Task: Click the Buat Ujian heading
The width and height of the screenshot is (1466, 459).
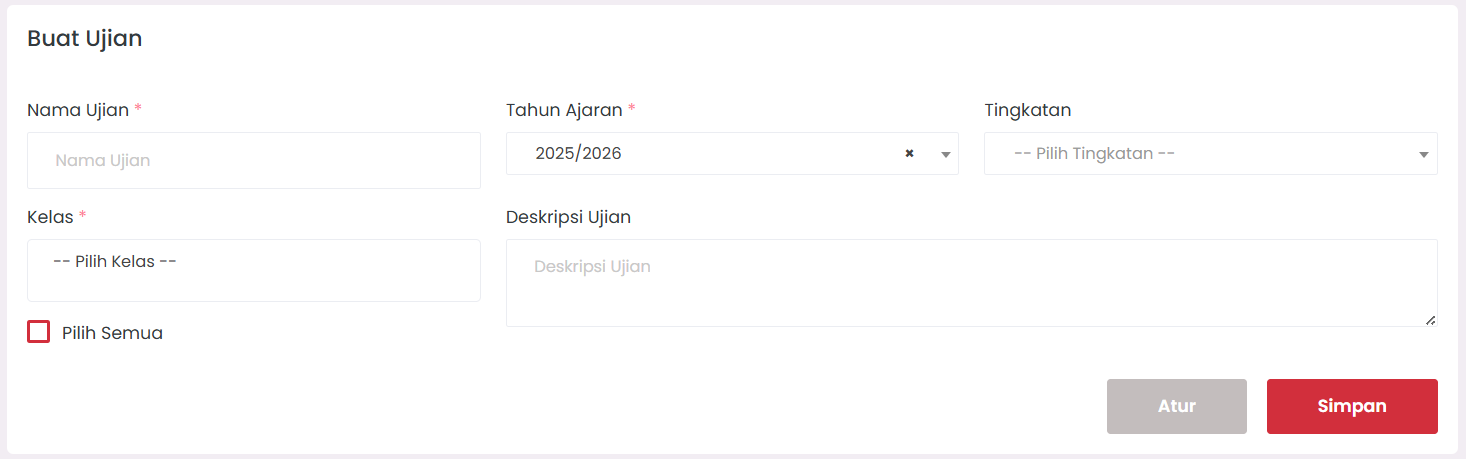Action: pos(85,39)
